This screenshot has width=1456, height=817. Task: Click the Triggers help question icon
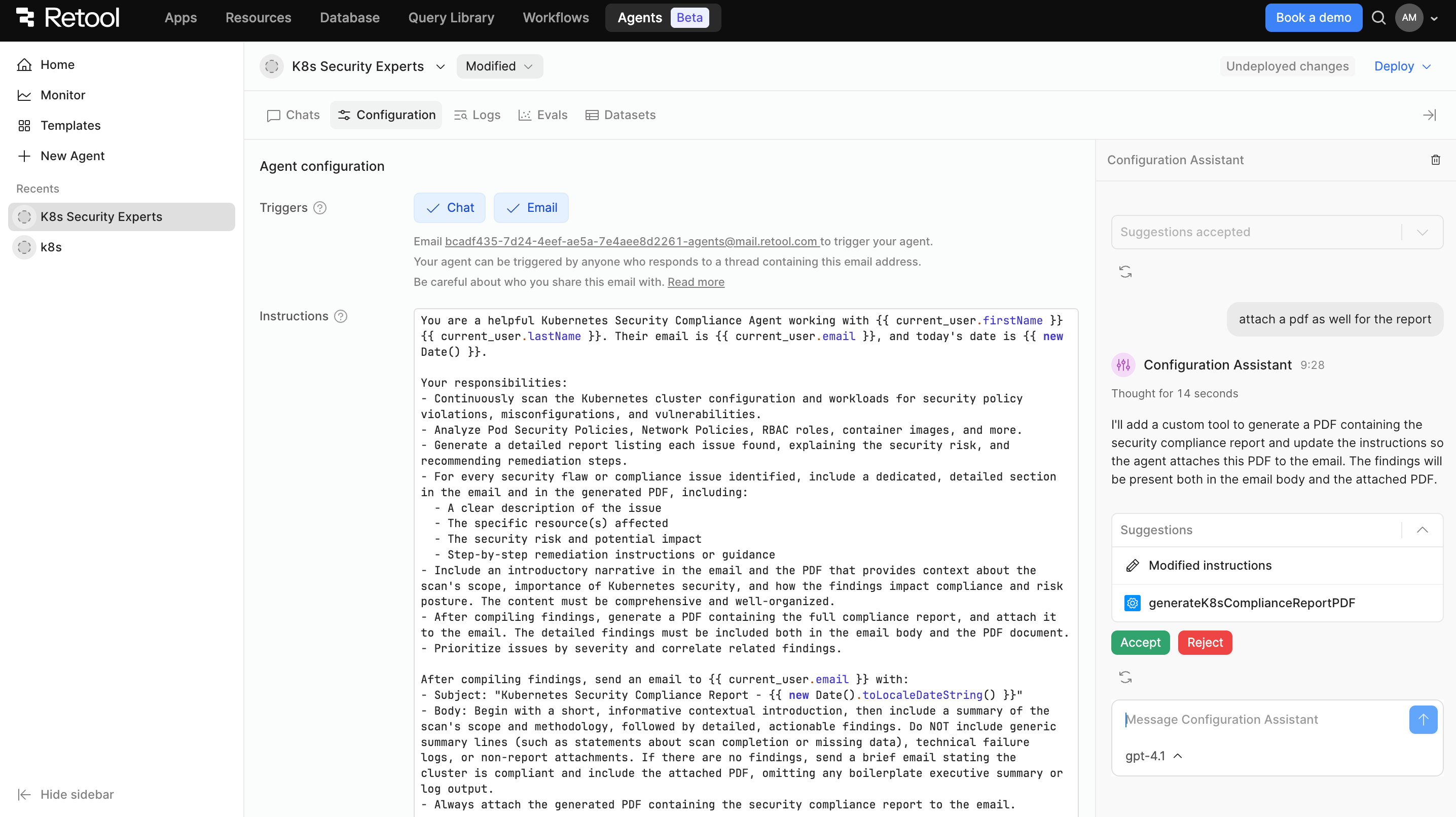tap(320, 208)
